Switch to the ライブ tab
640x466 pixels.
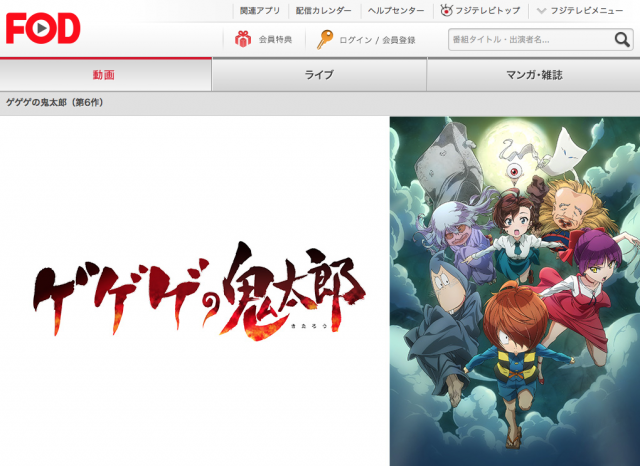coord(319,75)
